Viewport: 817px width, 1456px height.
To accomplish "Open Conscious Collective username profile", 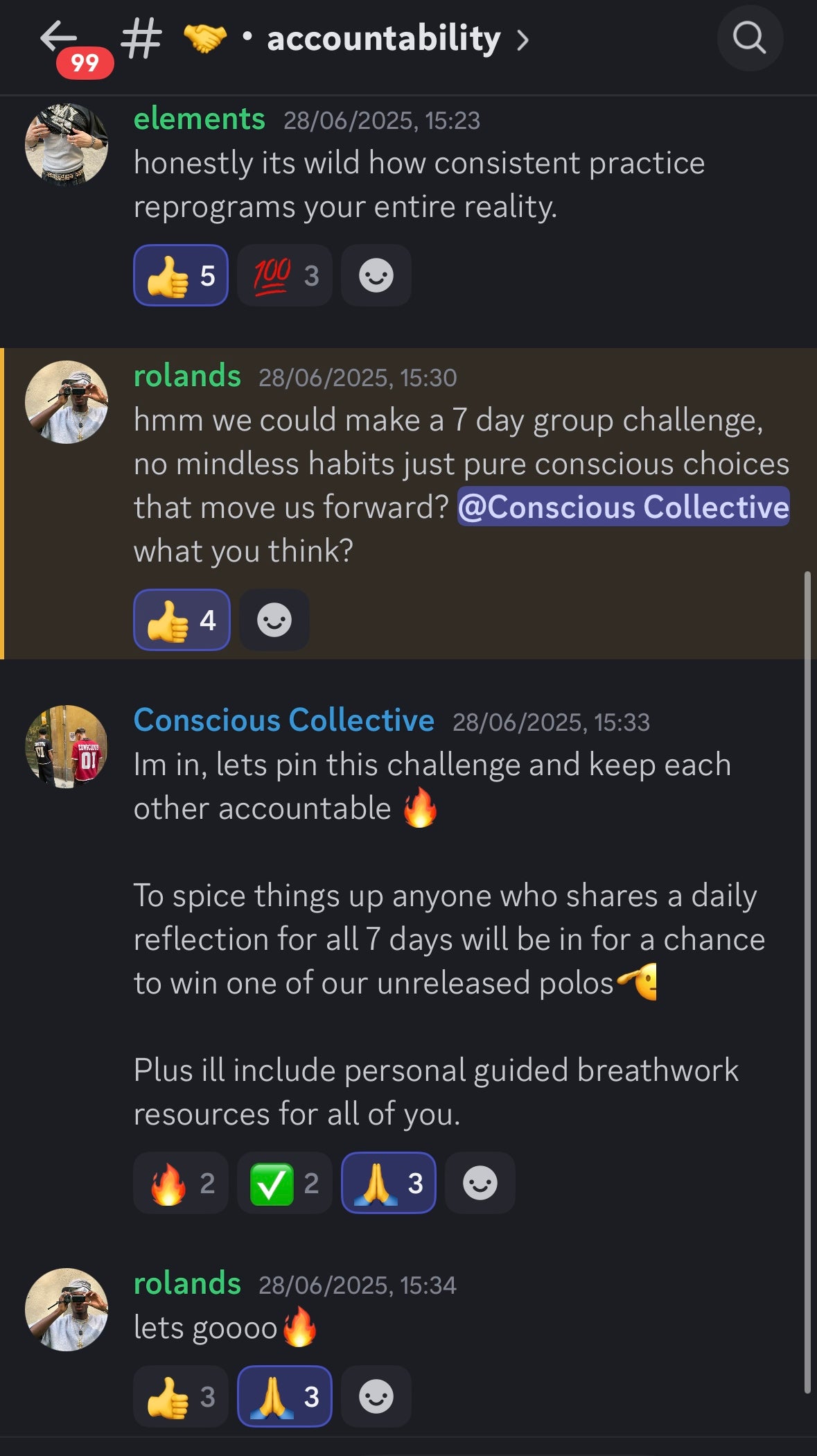I will pos(284,720).
